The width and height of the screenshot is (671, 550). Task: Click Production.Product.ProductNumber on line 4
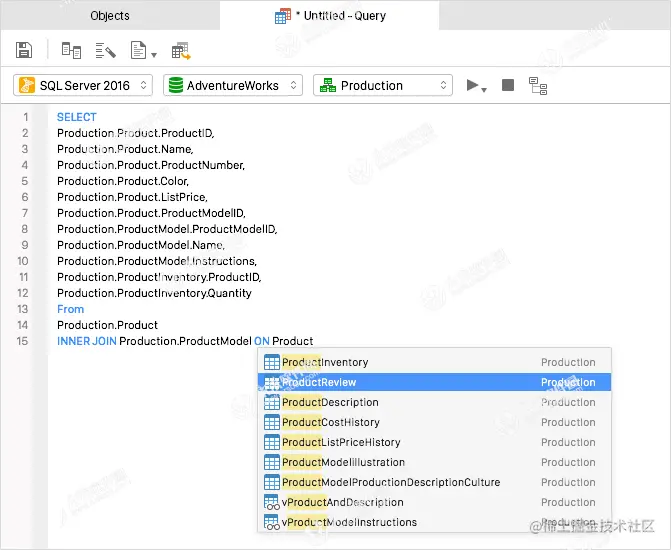pos(151,165)
